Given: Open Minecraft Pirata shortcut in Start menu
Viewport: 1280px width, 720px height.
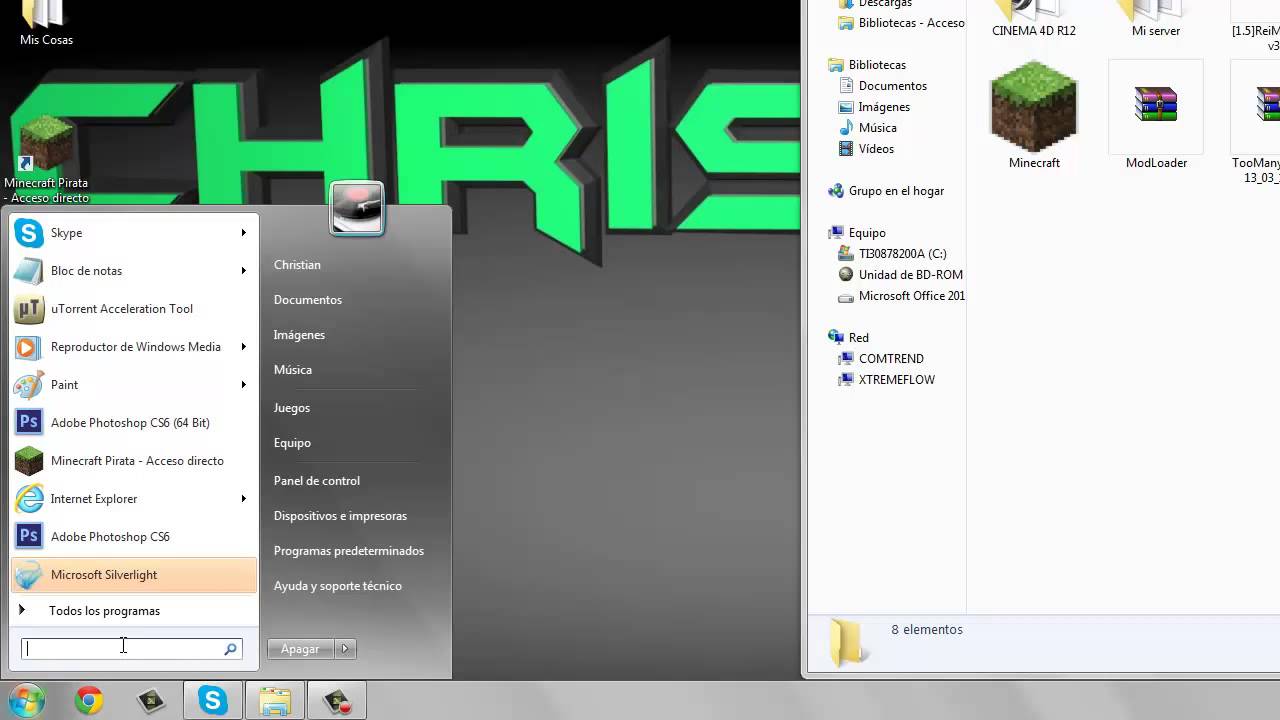Looking at the screenshot, I should point(134,461).
